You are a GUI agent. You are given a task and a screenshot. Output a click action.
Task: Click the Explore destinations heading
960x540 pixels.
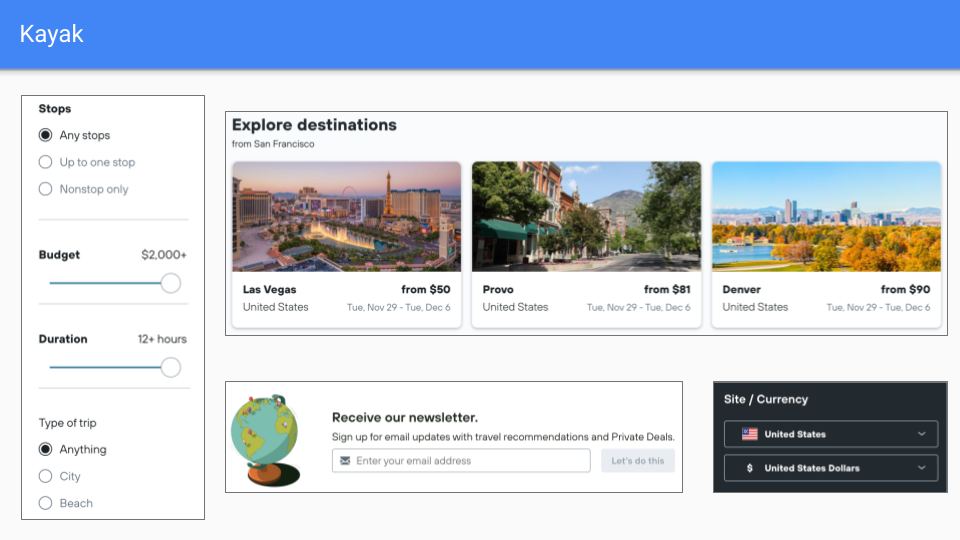point(314,125)
